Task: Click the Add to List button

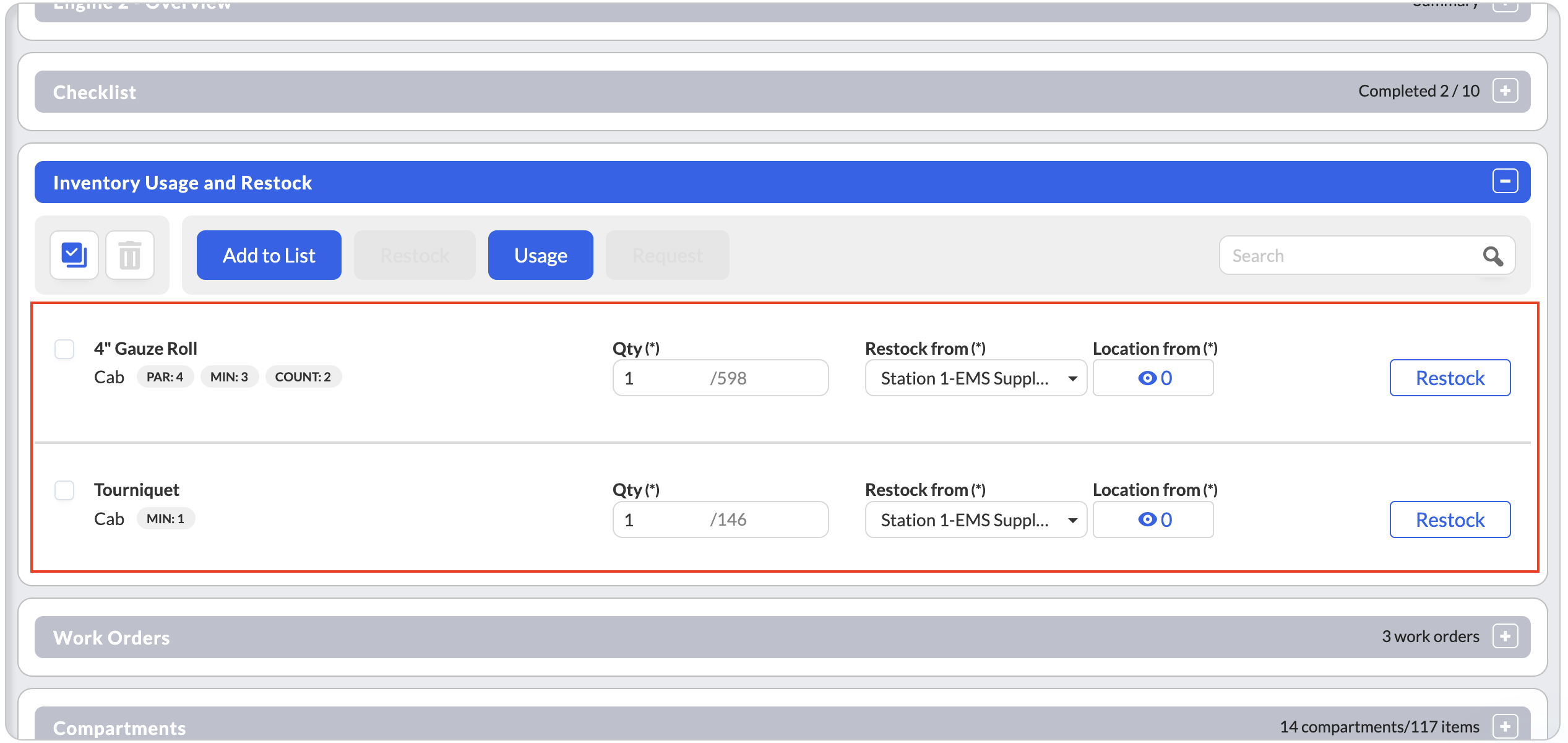Action: pyautogui.click(x=269, y=255)
